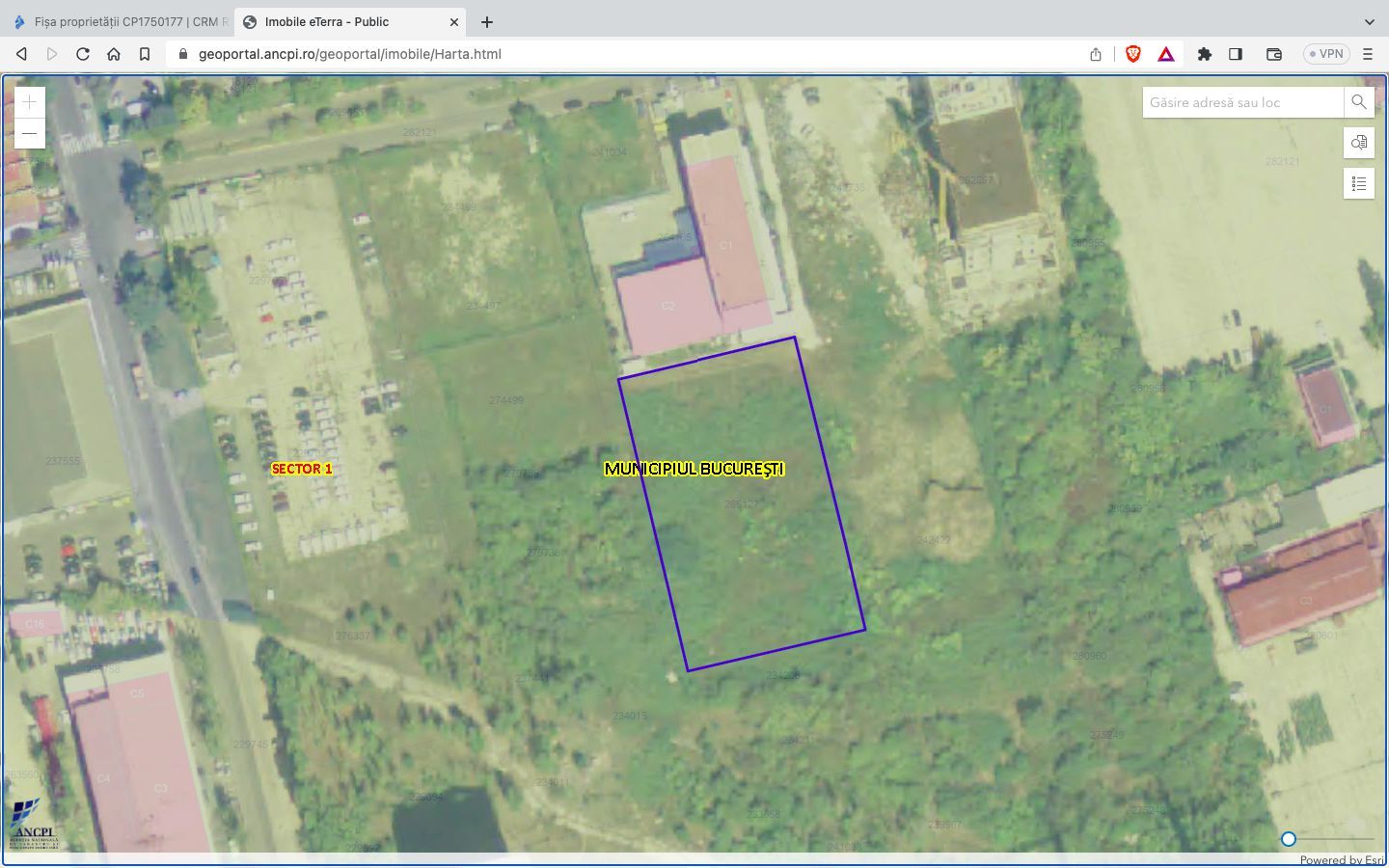The width and height of the screenshot is (1389, 868).
Task: Focus the Găsire adresă sau loc field
Action: [1242, 102]
